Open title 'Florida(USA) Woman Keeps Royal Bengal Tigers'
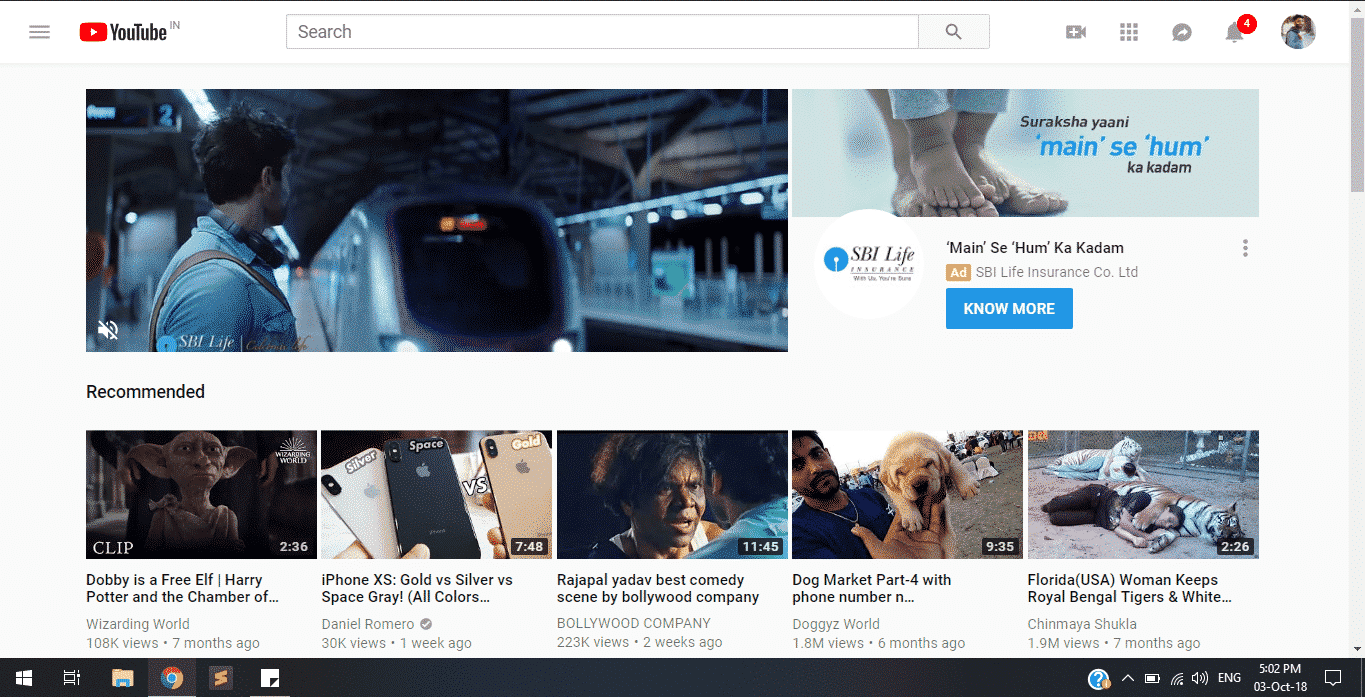1365x697 pixels. (x=1129, y=588)
